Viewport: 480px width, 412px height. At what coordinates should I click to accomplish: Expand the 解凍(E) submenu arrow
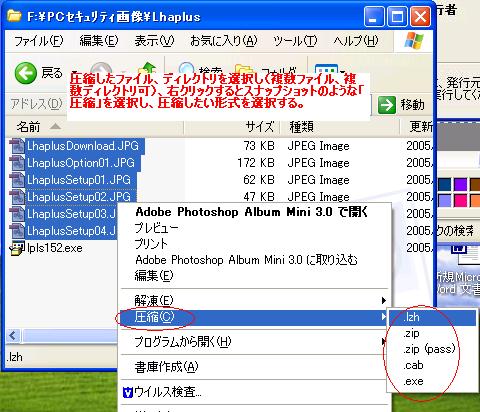(383, 301)
